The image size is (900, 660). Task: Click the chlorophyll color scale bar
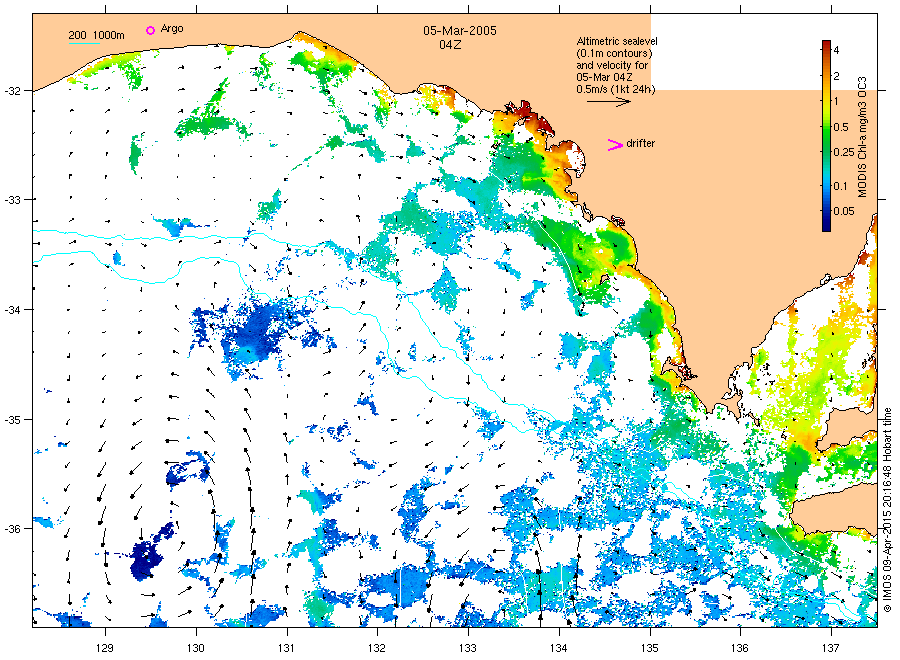(x=826, y=135)
